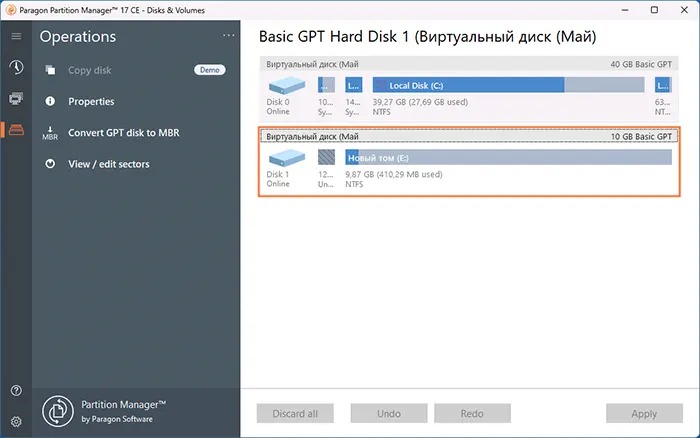This screenshot has width=700, height=438.
Task: Close the Paragon Partition Manager window
Action: (x=684, y=10)
